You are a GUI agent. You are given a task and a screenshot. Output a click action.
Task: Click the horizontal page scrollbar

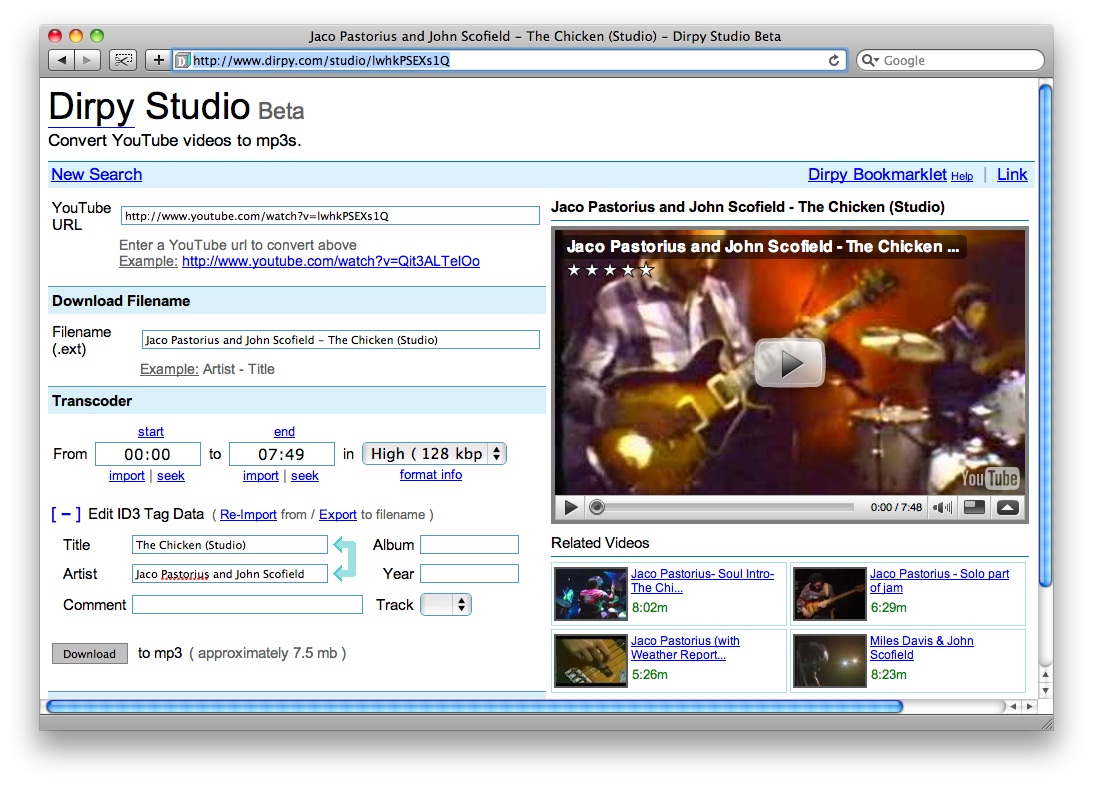[x=474, y=706]
